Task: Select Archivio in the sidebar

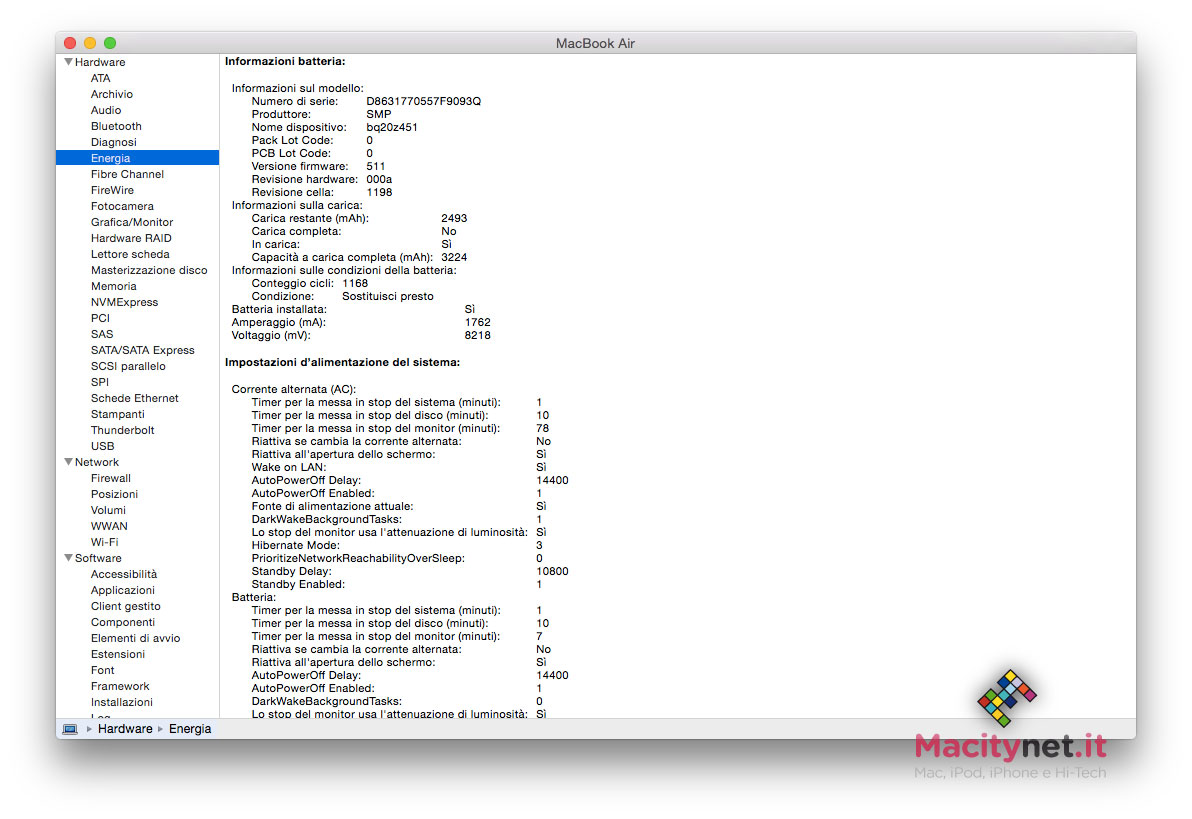Action: (x=112, y=94)
